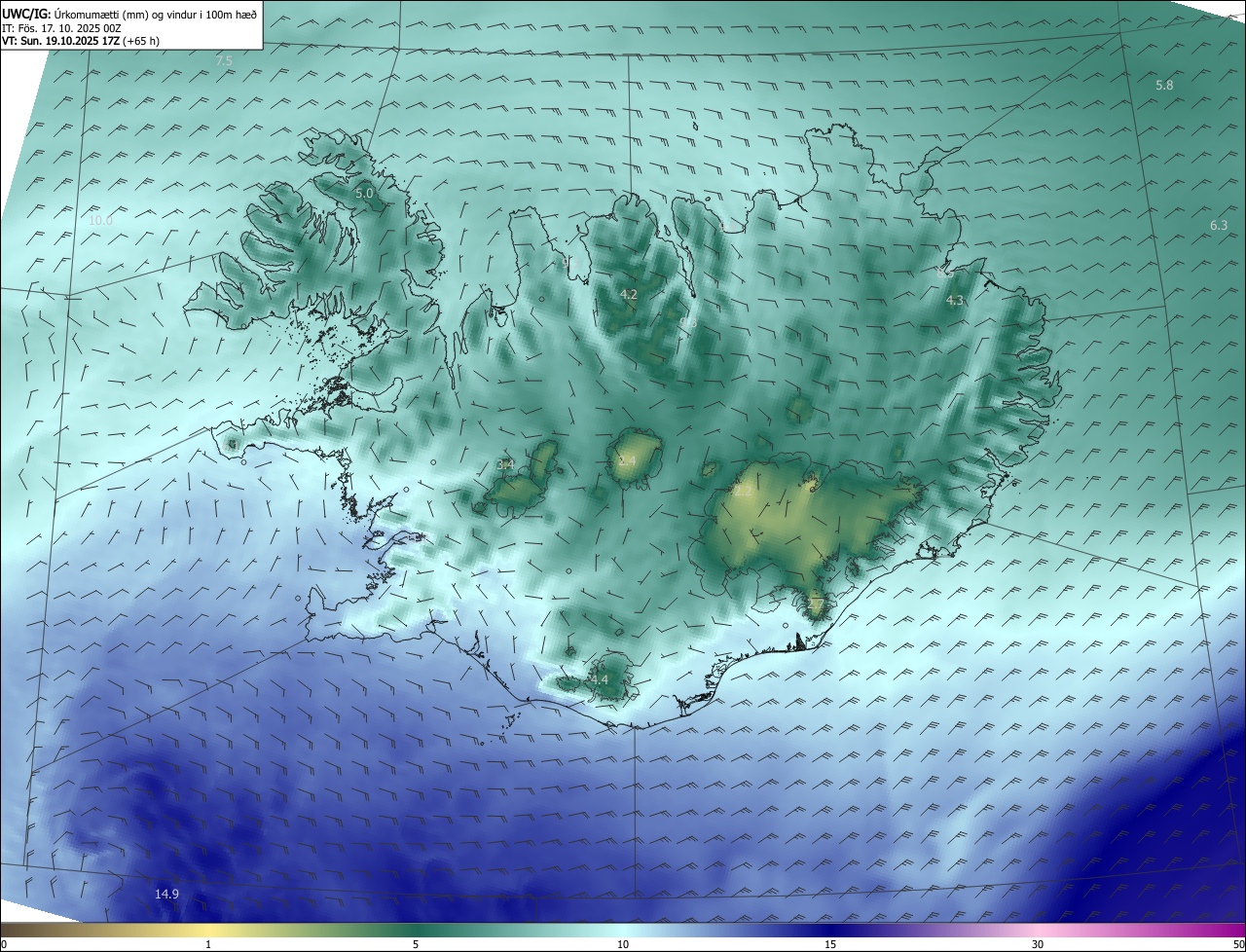This screenshot has width=1246, height=952.
Task: Select the glacier value label 2.4
Action: 627,461
